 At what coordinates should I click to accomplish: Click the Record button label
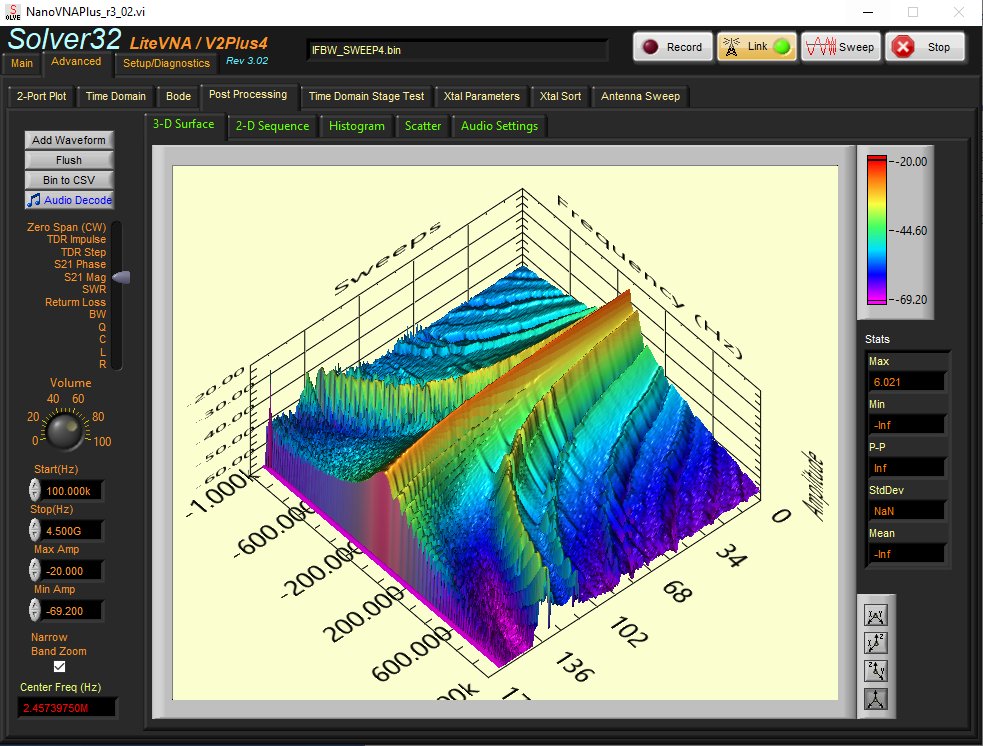684,47
